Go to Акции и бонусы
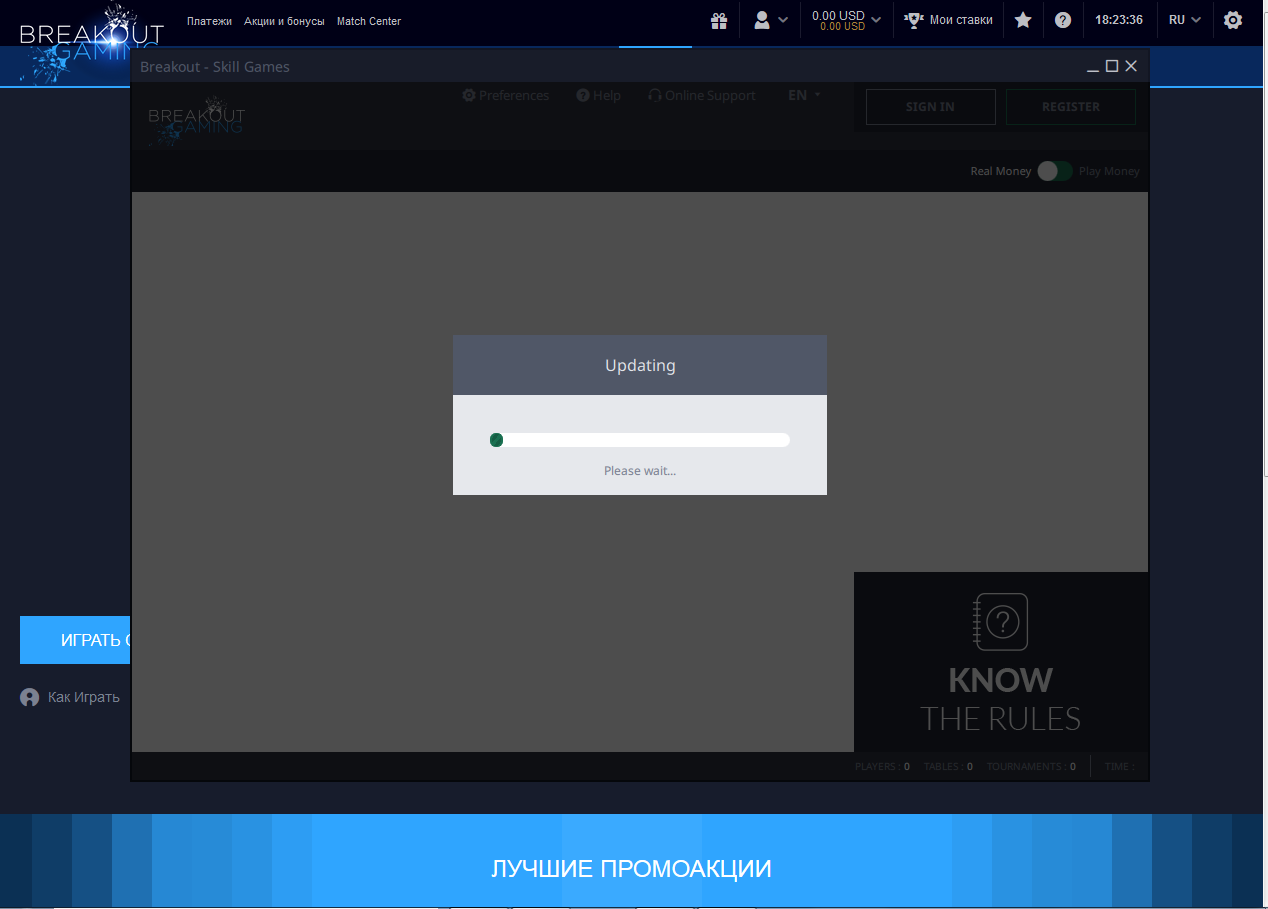Screen dimensions: 1268x909 [x=284, y=20]
